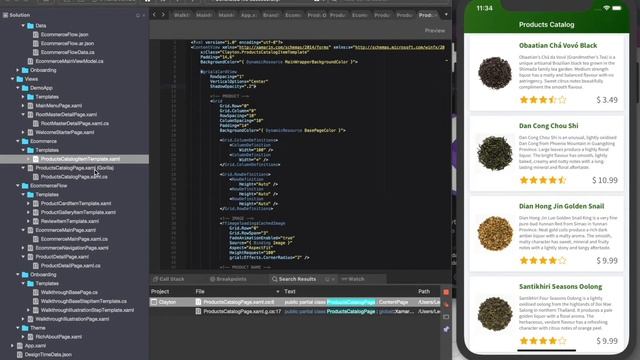Click the Solution pad header icon
Image resolution: width=640 pixels, height=360 pixels.
(x=5, y=15)
